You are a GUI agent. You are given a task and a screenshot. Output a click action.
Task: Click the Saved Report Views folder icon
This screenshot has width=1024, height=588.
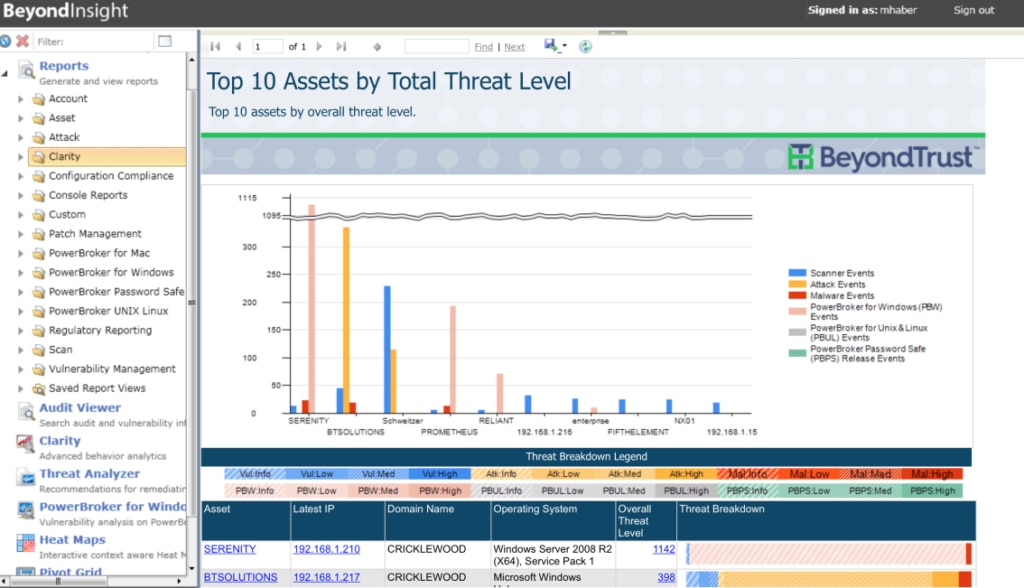pyautogui.click(x=39, y=389)
